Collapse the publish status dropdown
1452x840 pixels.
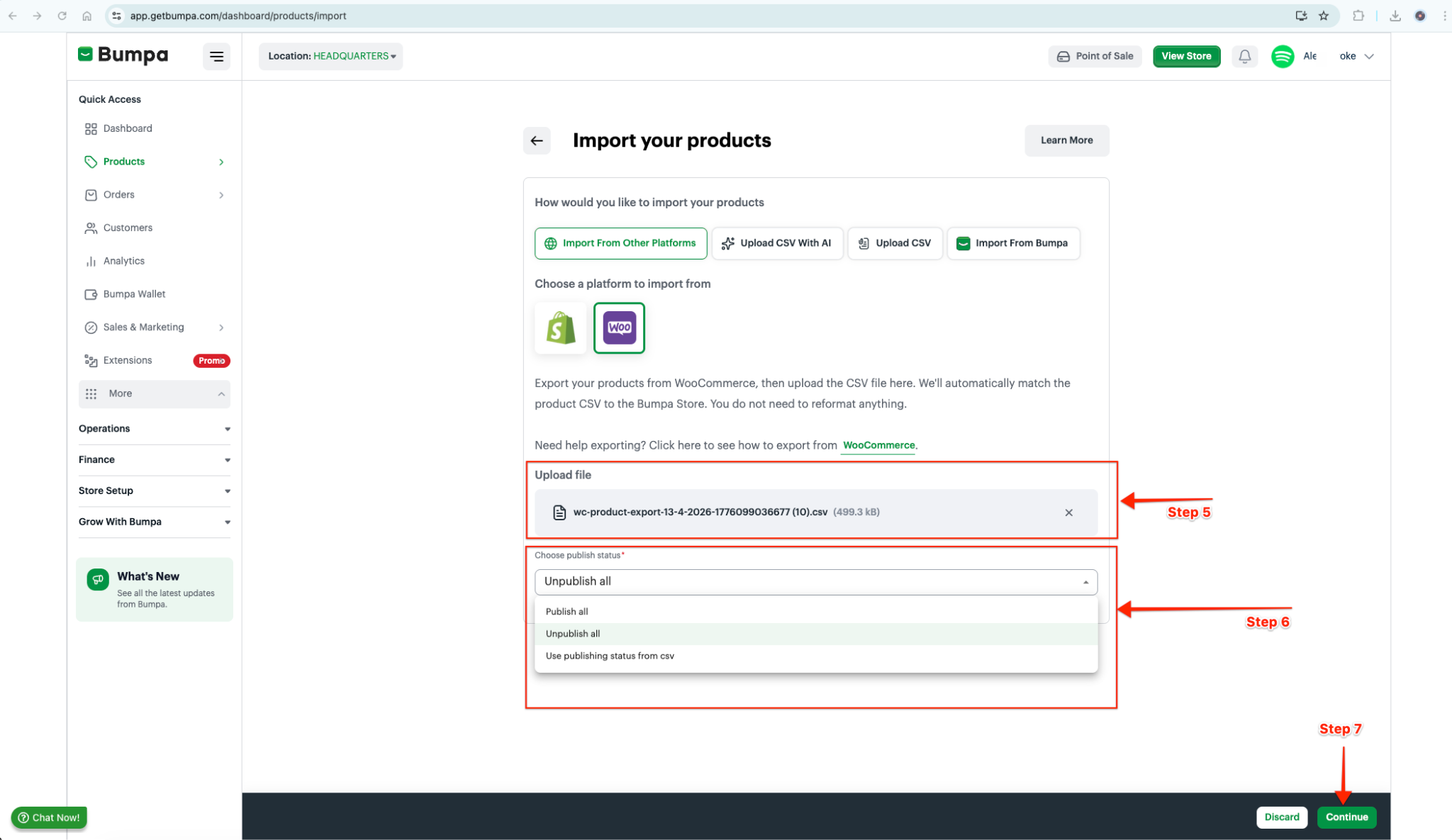(x=1085, y=582)
